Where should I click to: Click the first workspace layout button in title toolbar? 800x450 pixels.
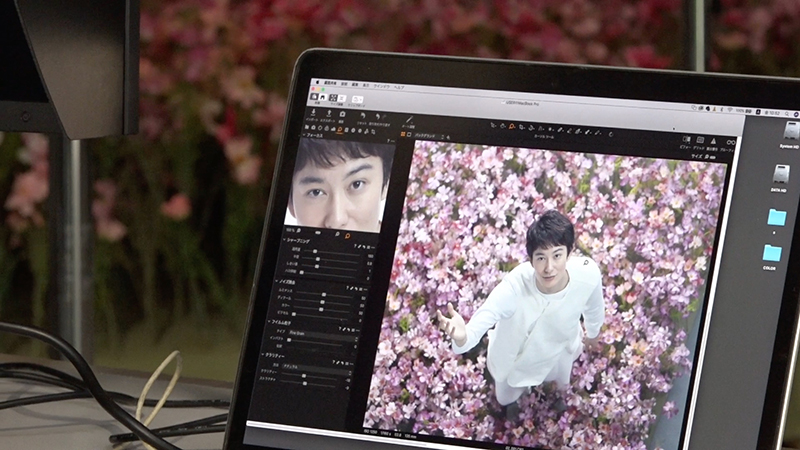point(314,97)
